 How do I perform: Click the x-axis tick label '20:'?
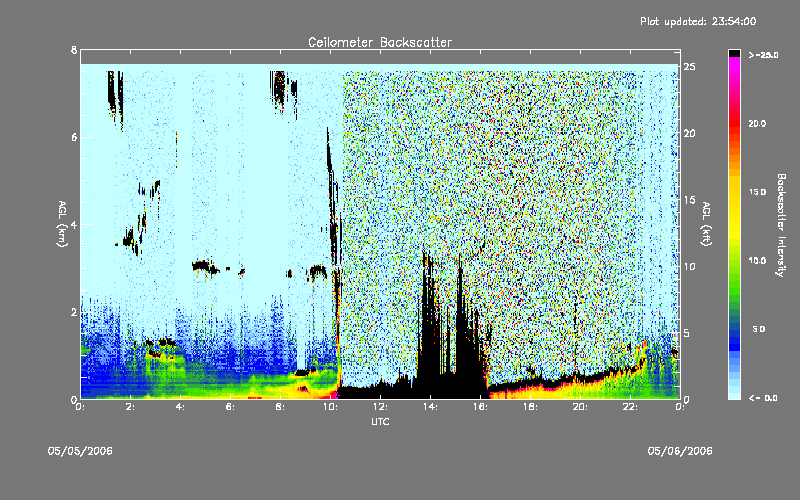580,407
